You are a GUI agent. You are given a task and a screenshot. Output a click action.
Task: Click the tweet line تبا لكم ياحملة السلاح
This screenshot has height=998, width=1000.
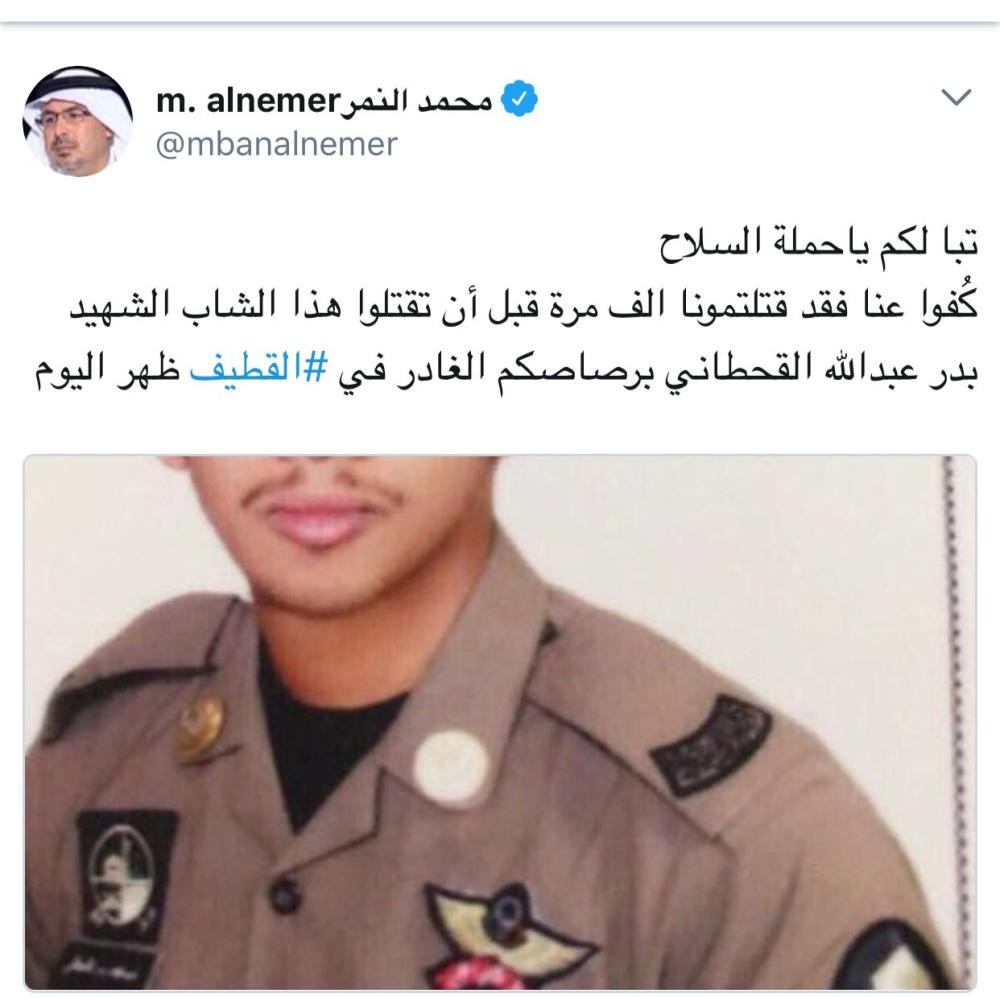coord(818,244)
